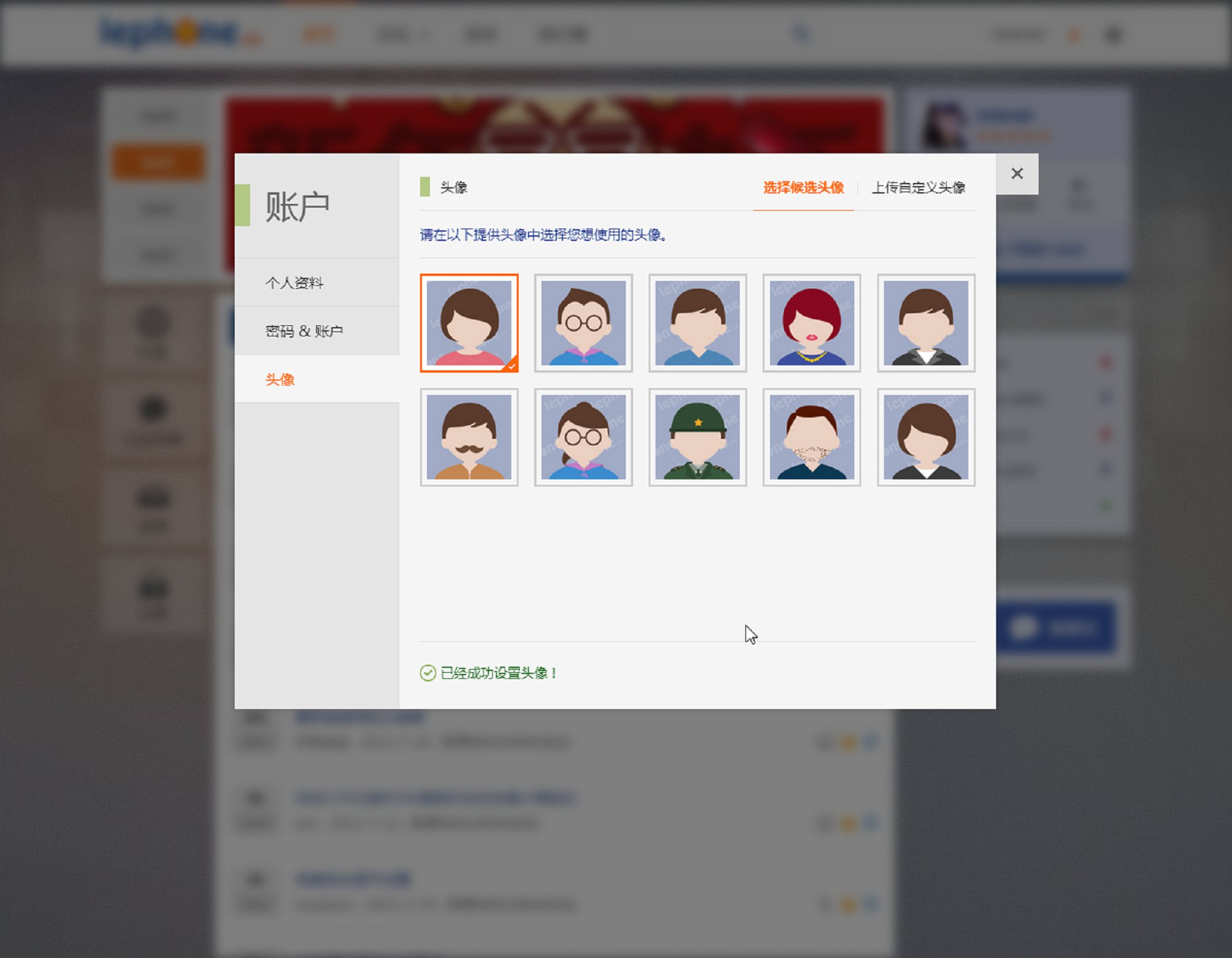Image resolution: width=1232 pixels, height=958 pixels.
Task: Choose the girl with bun and glasses avatar
Action: [583, 437]
